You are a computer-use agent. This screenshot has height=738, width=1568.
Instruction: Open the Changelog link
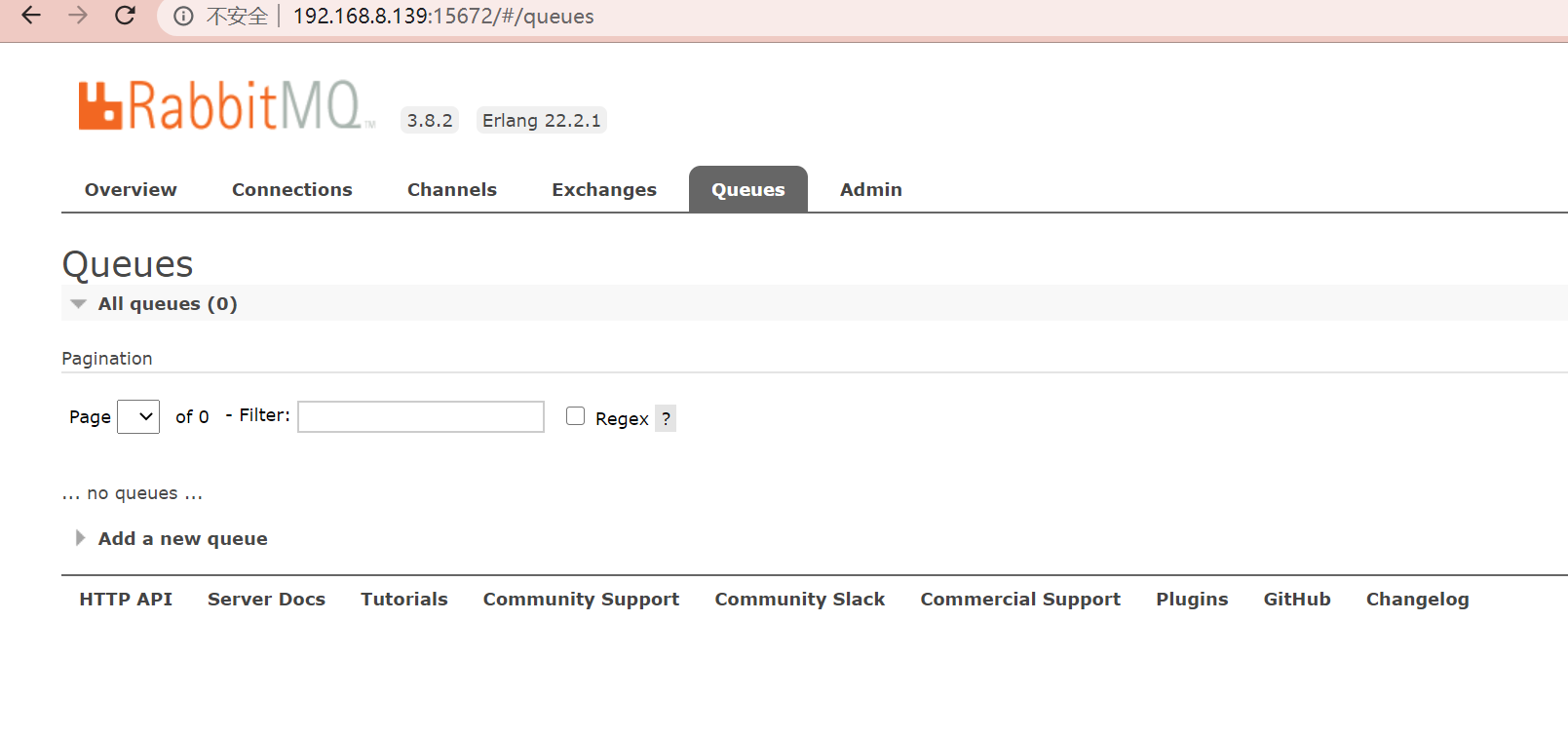tap(1417, 600)
